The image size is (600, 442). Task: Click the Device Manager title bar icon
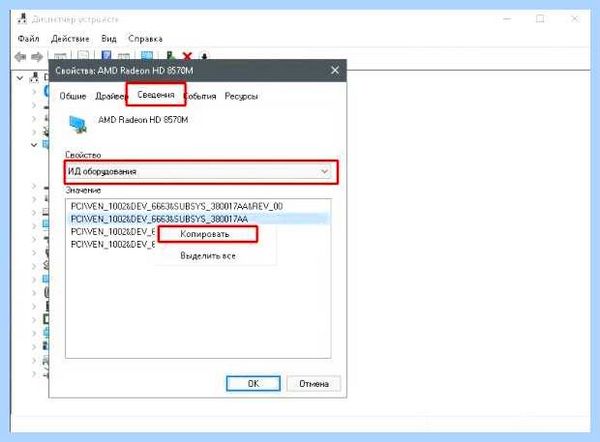click(22, 18)
